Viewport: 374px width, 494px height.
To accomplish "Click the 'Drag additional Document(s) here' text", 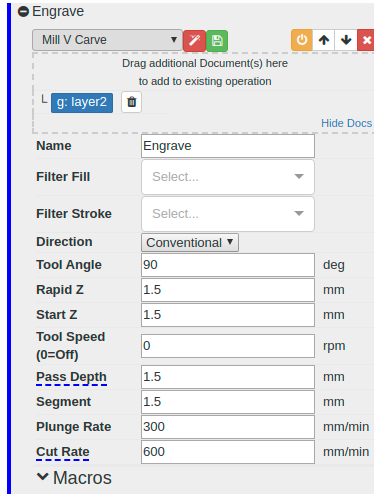I will (x=205, y=63).
